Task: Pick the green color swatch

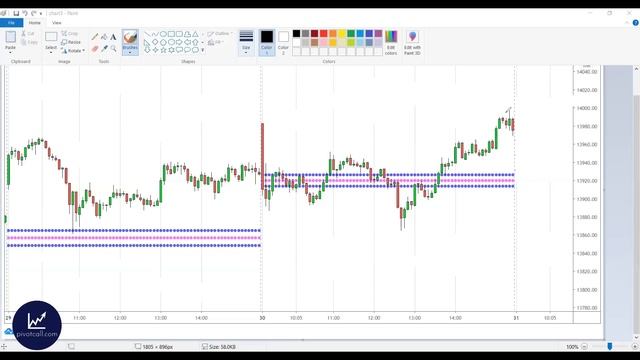Action: pos(351,33)
